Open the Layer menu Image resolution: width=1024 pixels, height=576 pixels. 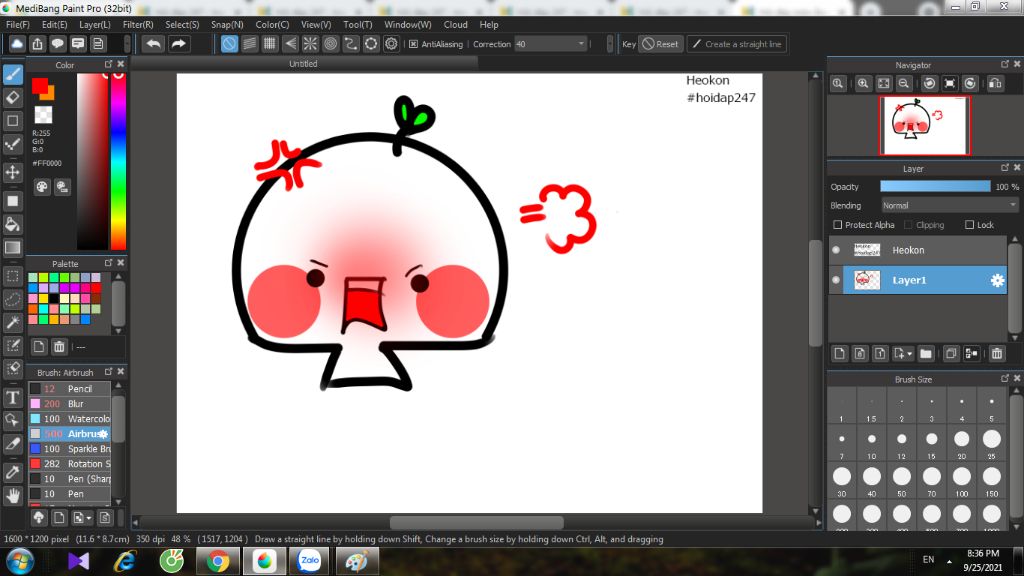point(95,24)
